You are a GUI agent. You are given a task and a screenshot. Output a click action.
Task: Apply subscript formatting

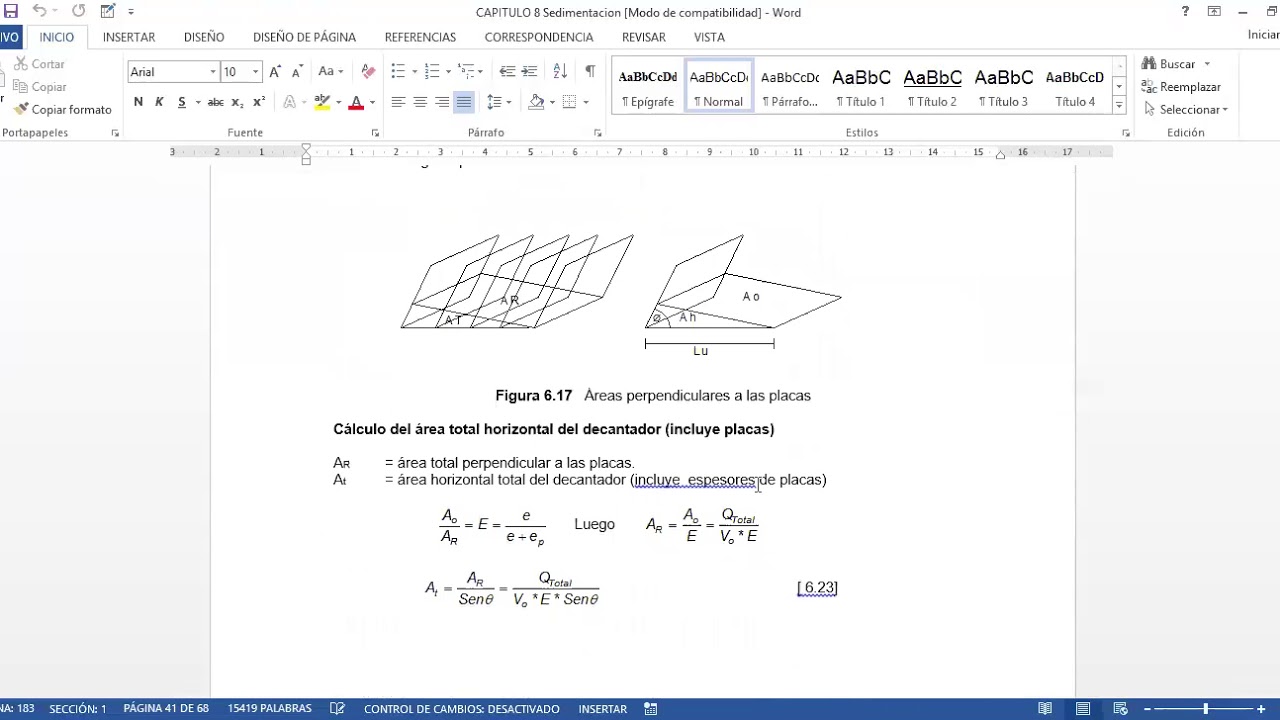click(x=237, y=102)
